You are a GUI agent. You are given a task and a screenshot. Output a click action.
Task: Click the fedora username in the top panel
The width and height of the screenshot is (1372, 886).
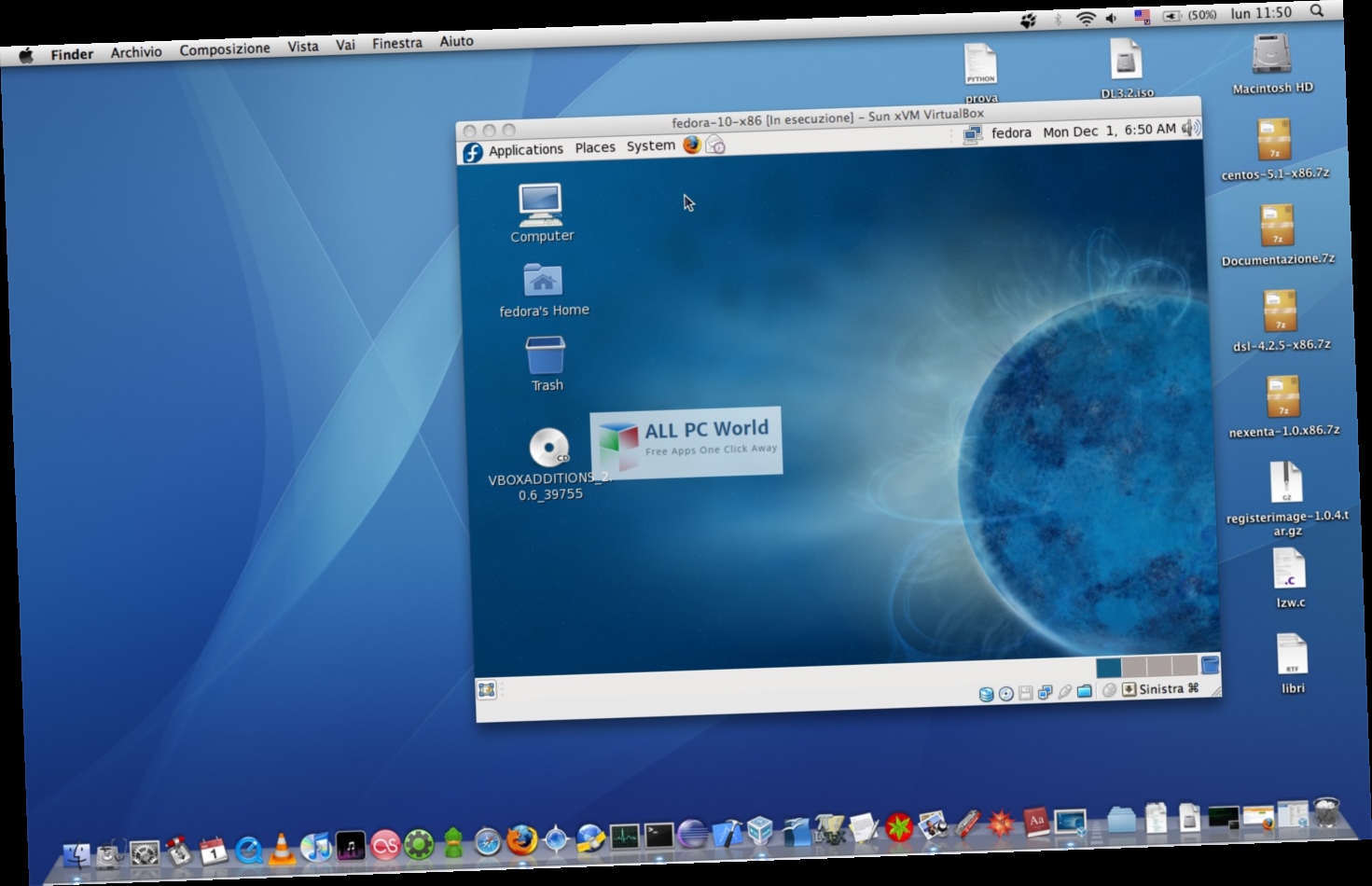pos(1011,132)
